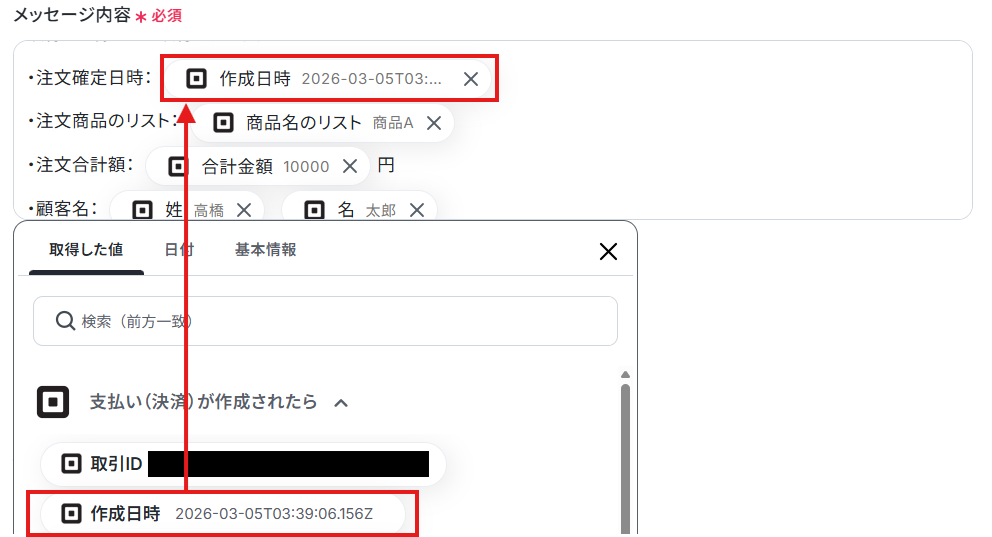This screenshot has height=537, width=992.
Task: Delete the 合計金額 10000 chip
Action: click(350, 166)
